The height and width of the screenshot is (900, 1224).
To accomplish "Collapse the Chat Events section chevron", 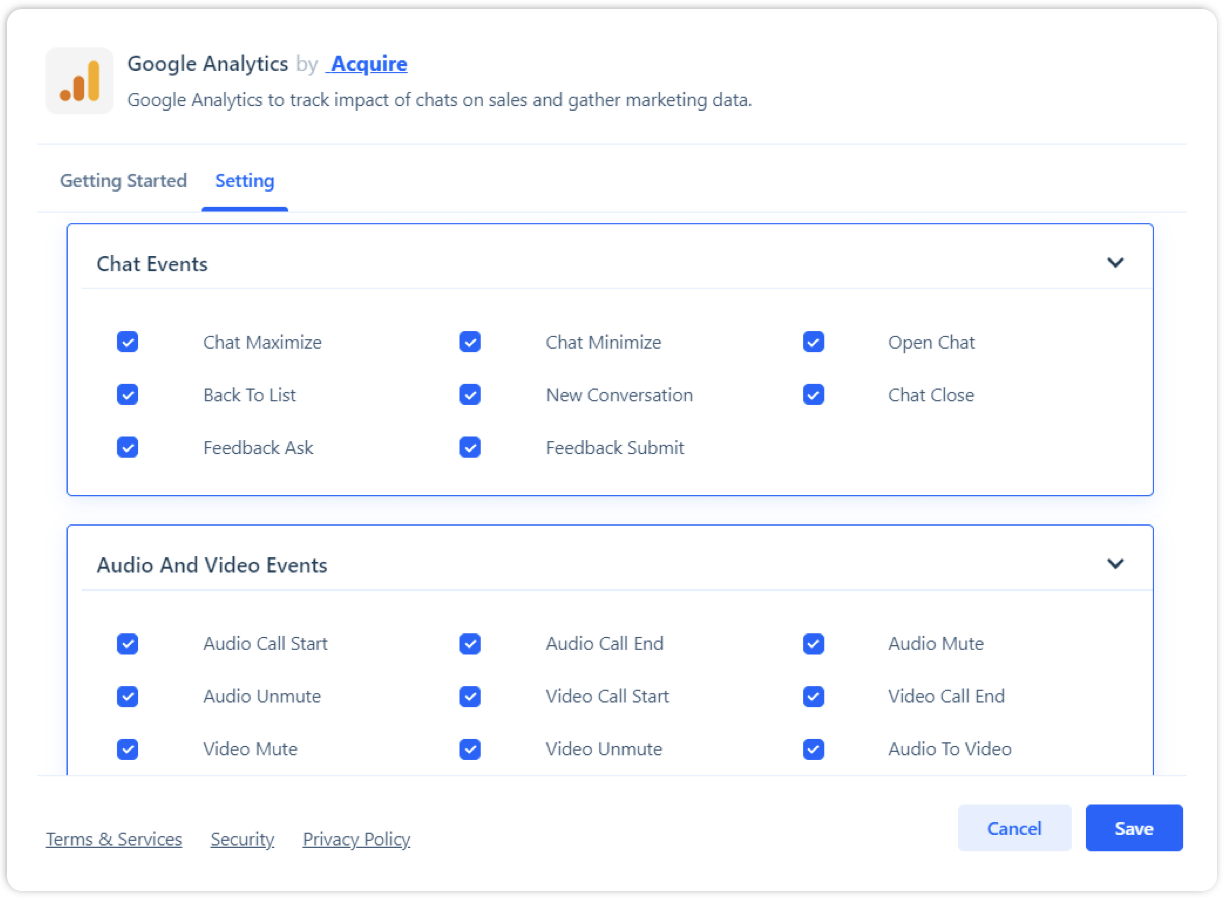I will [x=1115, y=263].
